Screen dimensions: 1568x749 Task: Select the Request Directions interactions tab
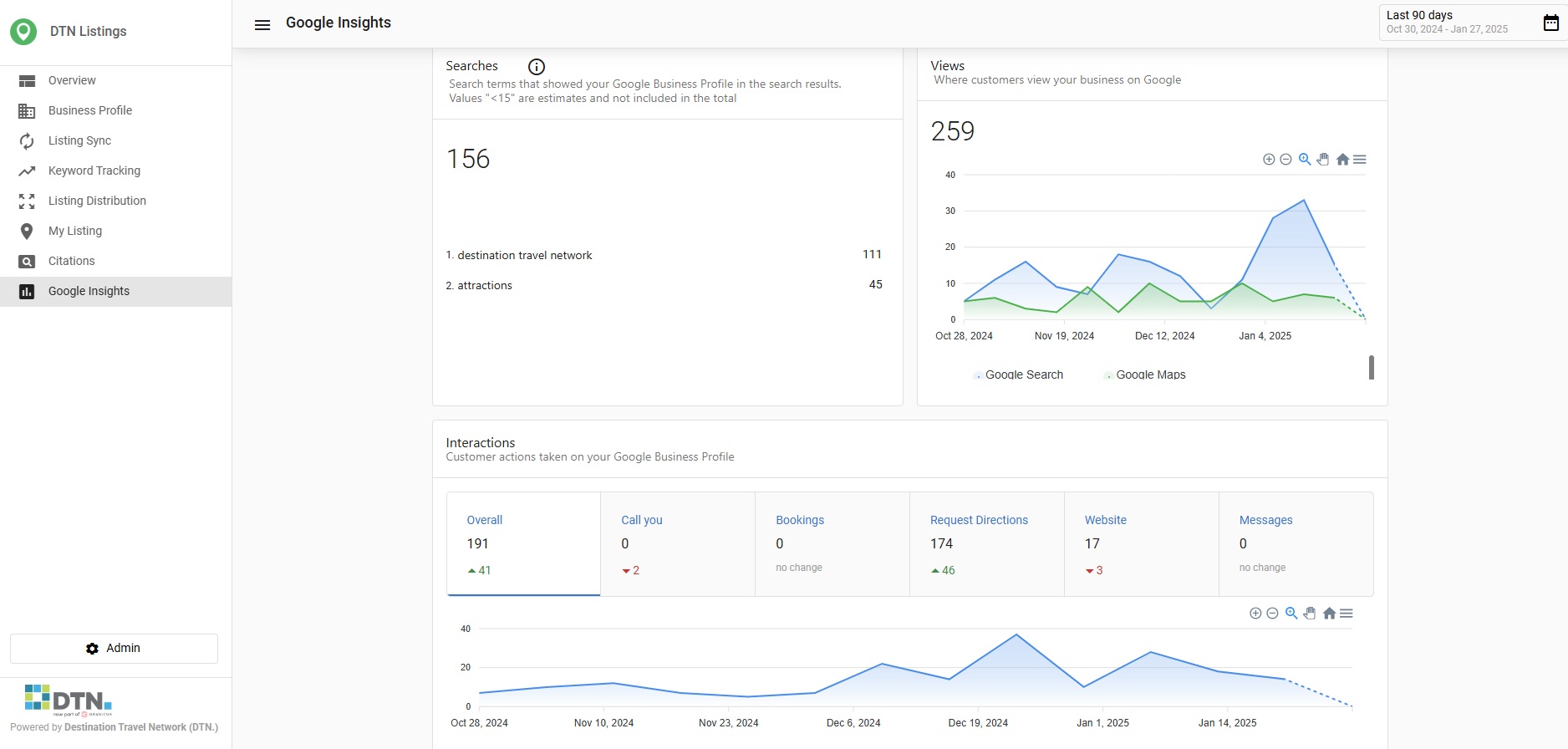click(x=986, y=544)
